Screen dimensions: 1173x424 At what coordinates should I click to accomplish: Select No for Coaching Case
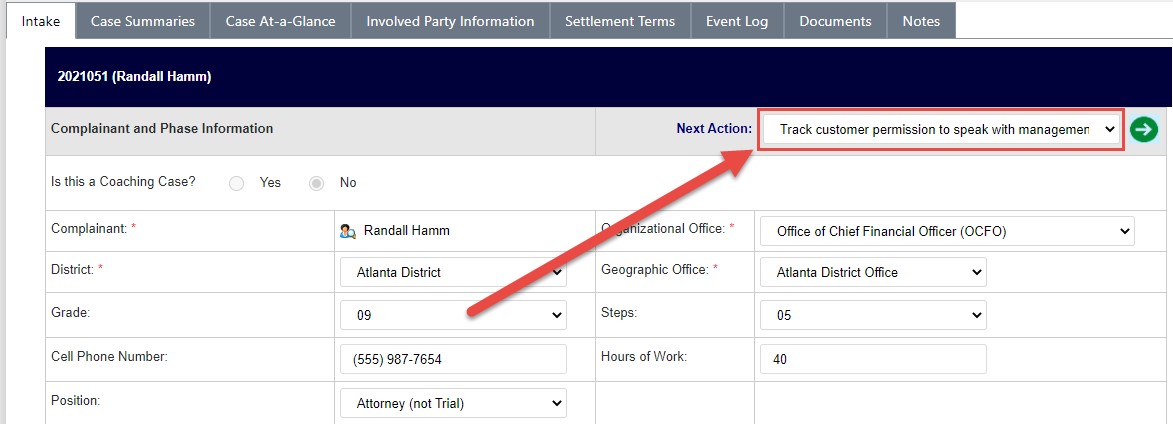click(x=316, y=183)
